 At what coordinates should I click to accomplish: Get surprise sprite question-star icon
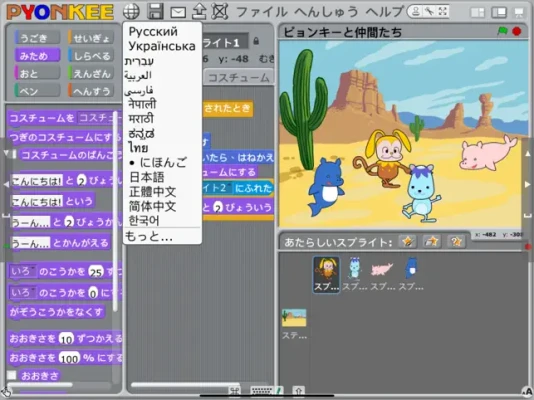click(456, 242)
